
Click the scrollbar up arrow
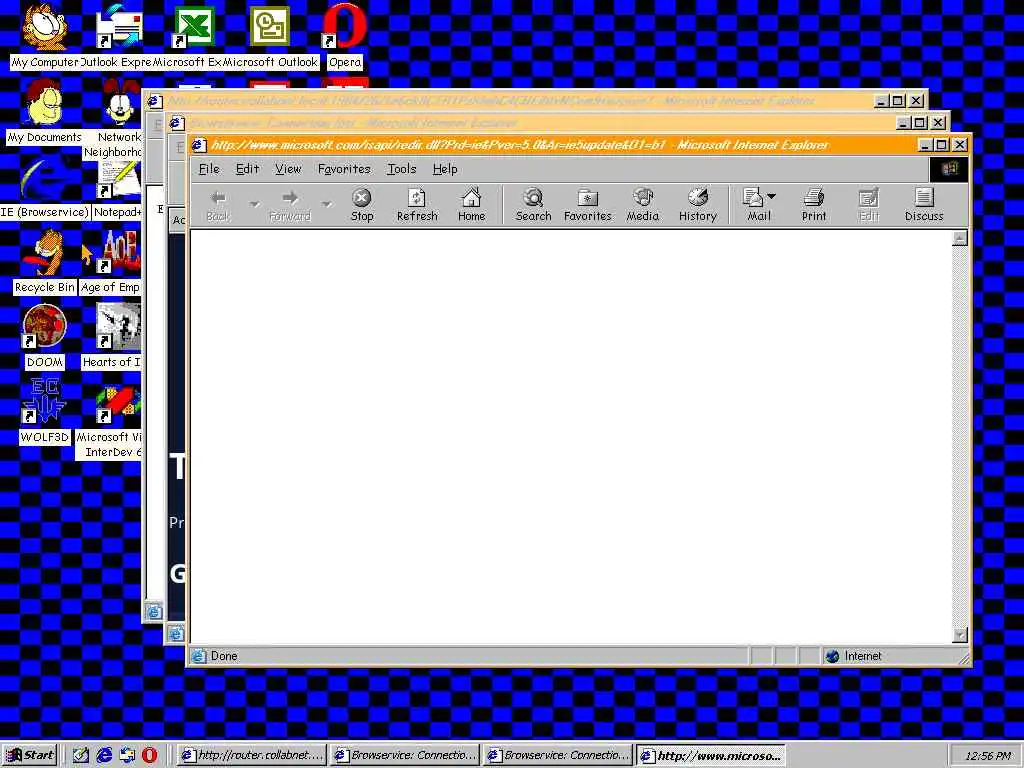959,238
